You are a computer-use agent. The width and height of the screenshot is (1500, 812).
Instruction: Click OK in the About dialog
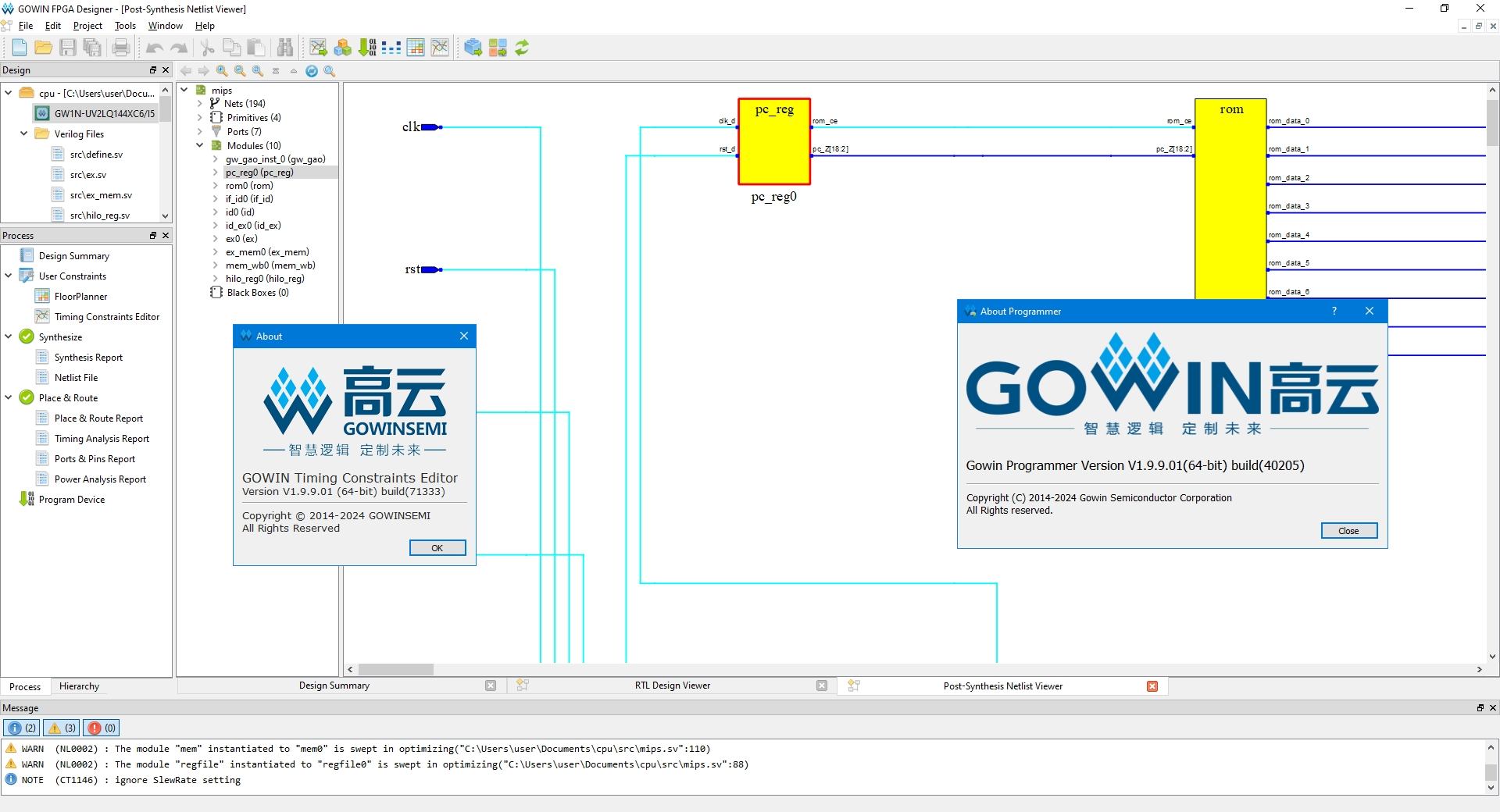[437, 548]
